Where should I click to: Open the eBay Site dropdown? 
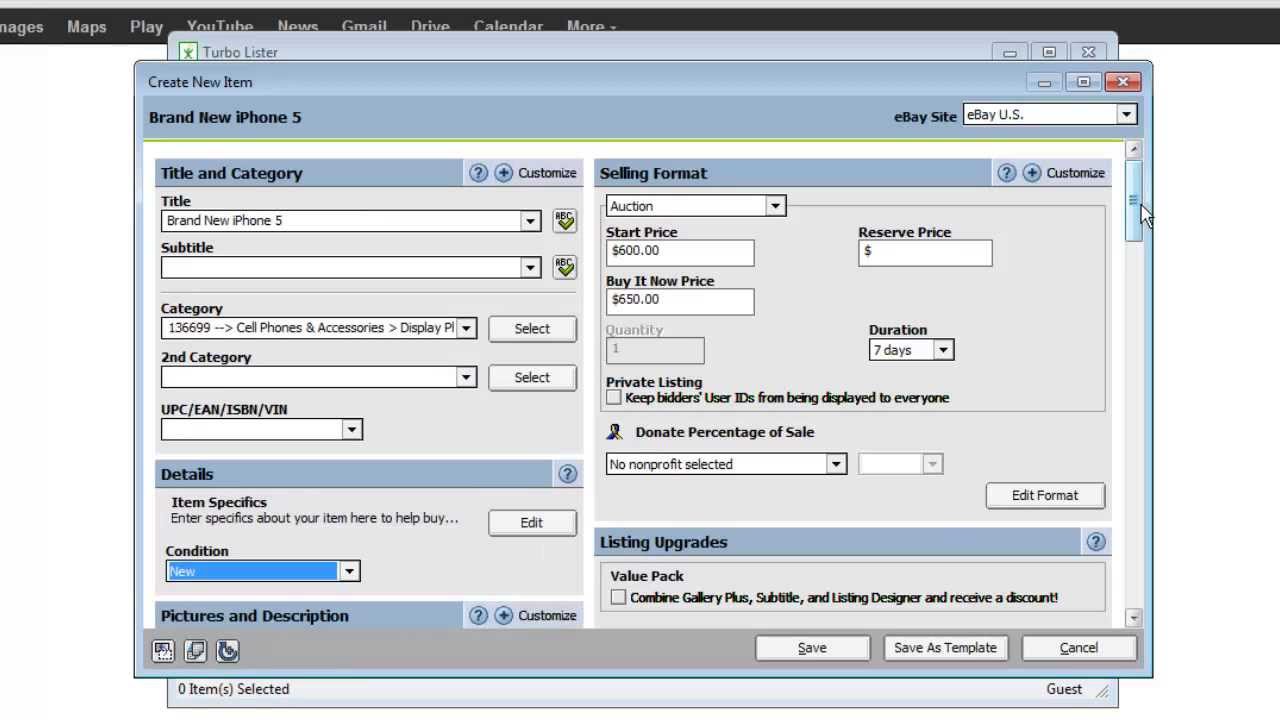coord(1126,115)
